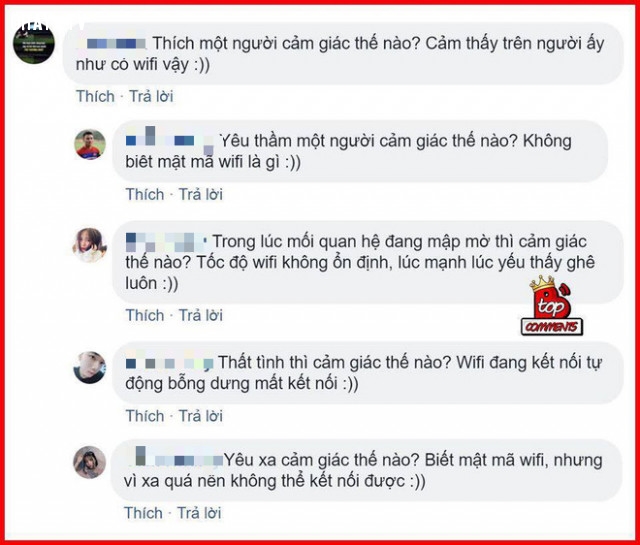Reply to the 'Thất tình thì cảm giác' comment
640x545 pixels.
(x=200, y=416)
